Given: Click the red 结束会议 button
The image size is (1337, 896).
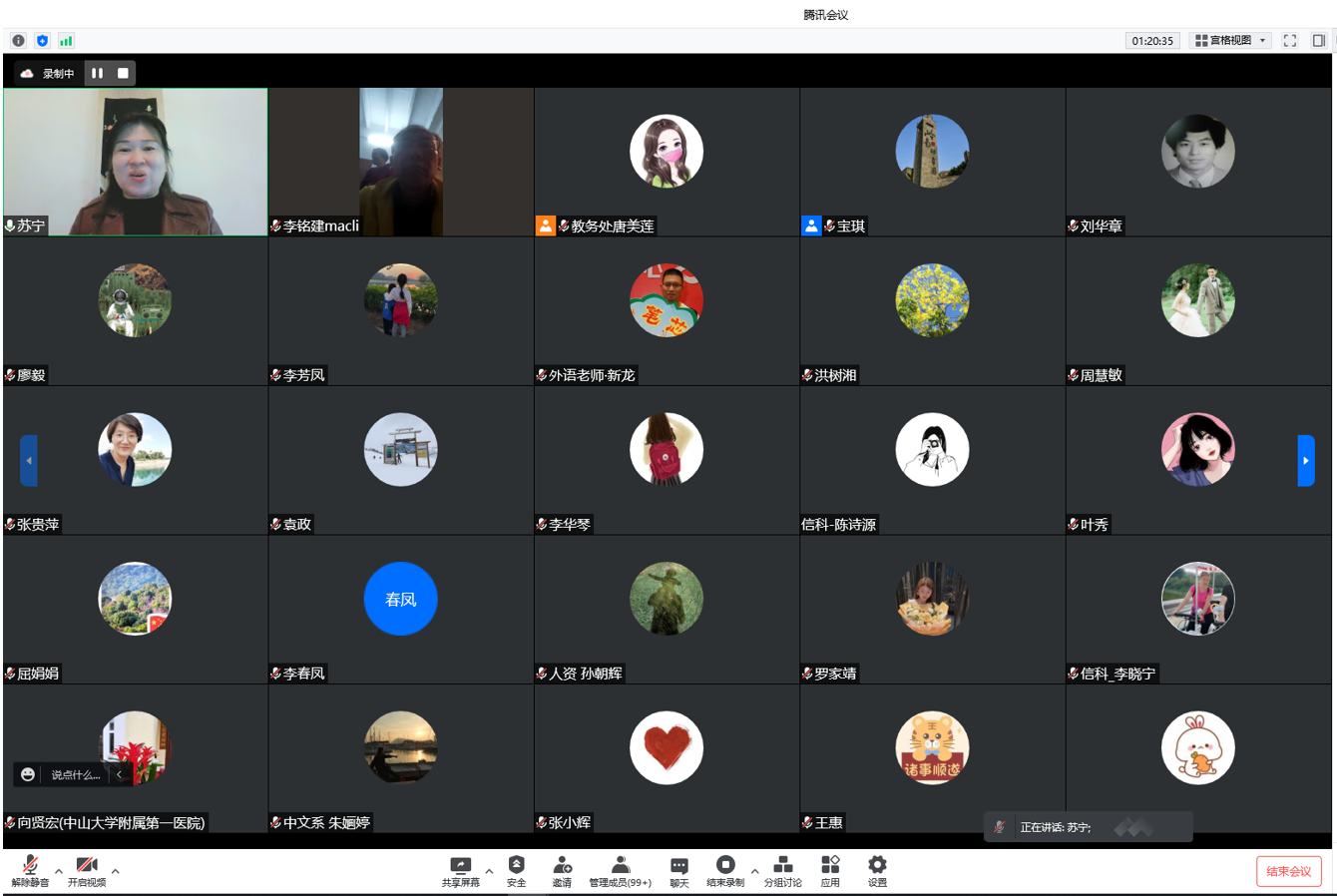Looking at the screenshot, I should [x=1288, y=871].
